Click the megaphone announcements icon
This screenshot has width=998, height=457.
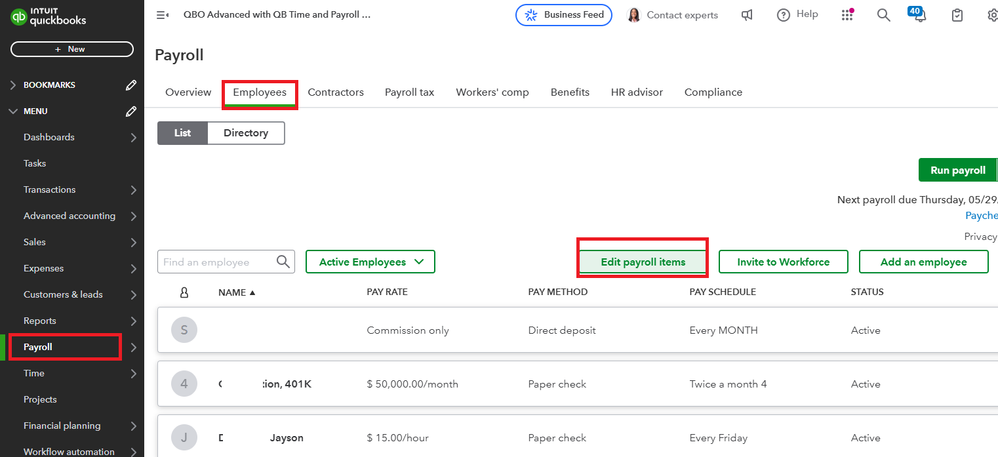click(x=747, y=15)
